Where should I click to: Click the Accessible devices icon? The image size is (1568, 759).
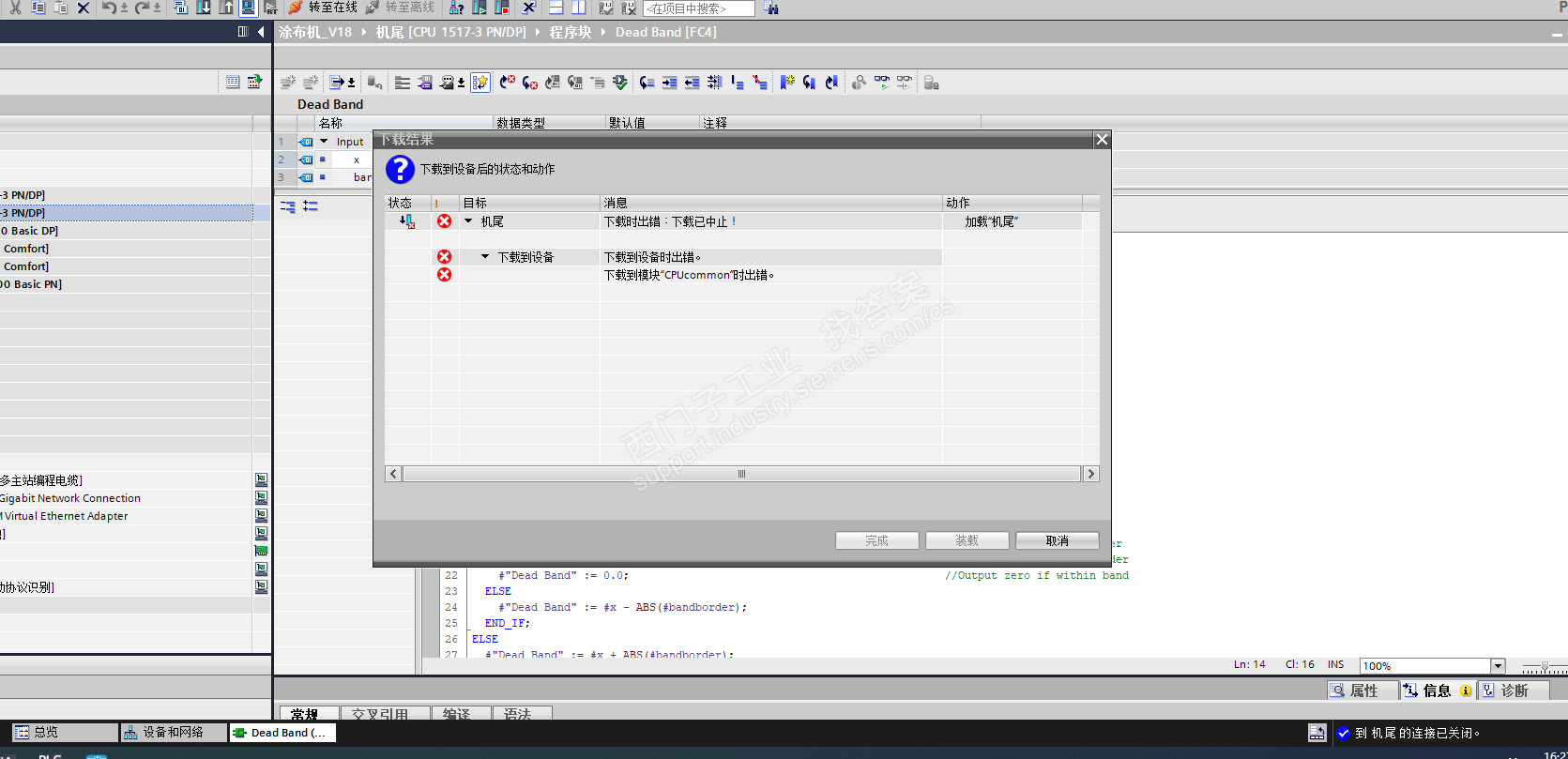[457, 8]
